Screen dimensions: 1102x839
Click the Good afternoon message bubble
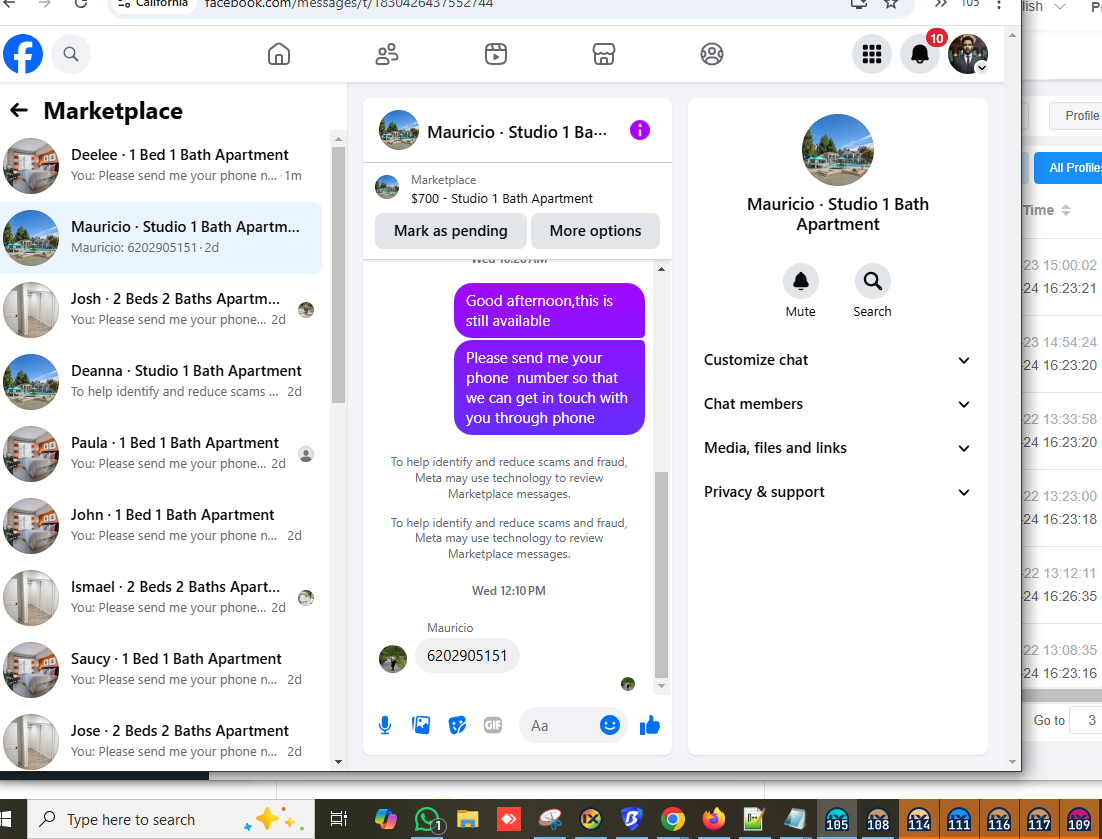click(549, 311)
